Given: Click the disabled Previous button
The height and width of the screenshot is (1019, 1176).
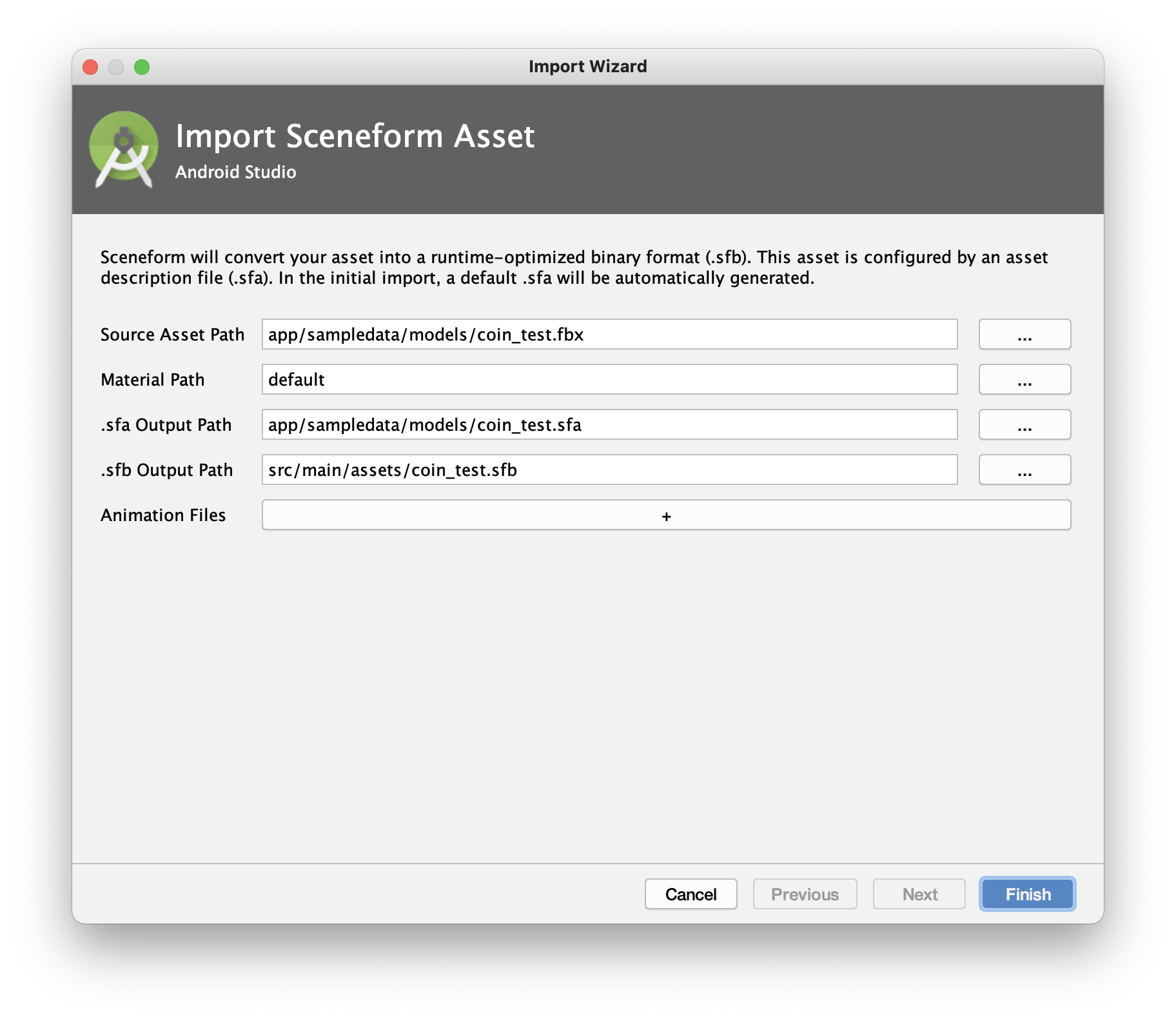Looking at the screenshot, I should point(805,894).
